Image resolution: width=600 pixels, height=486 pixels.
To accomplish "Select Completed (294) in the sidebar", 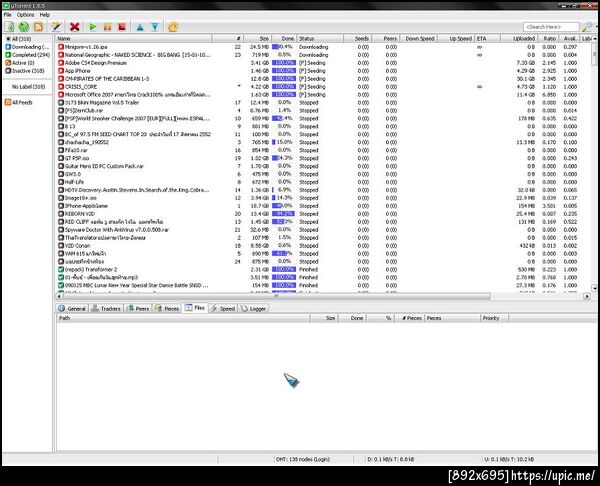I will coord(28,55).
